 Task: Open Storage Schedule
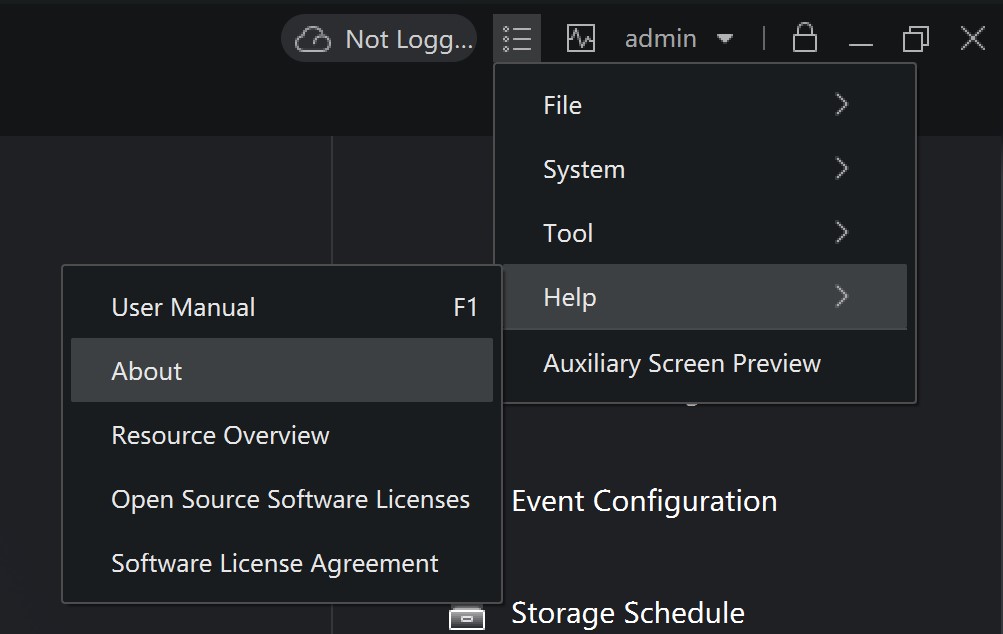628,613
